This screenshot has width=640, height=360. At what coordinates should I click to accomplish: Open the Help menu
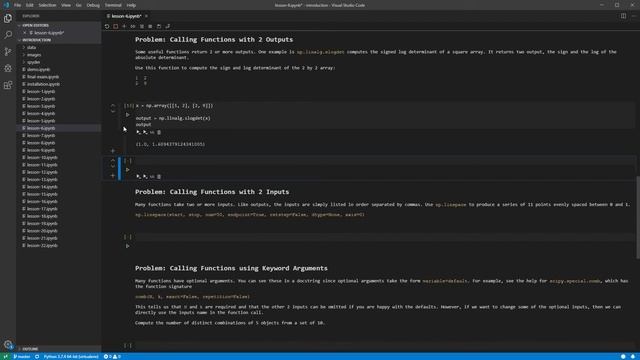(x=131, y=5)
